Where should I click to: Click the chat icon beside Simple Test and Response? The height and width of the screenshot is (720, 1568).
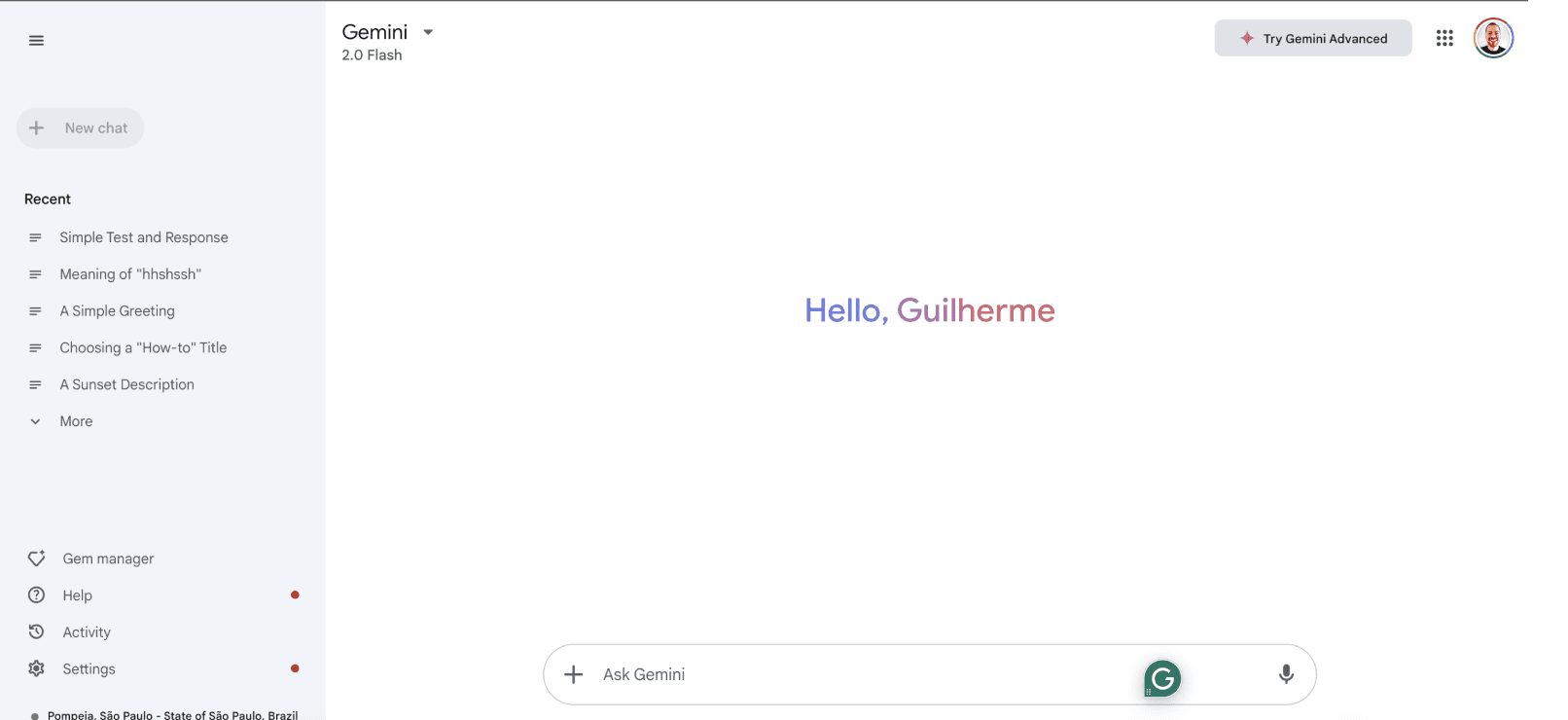35,237
